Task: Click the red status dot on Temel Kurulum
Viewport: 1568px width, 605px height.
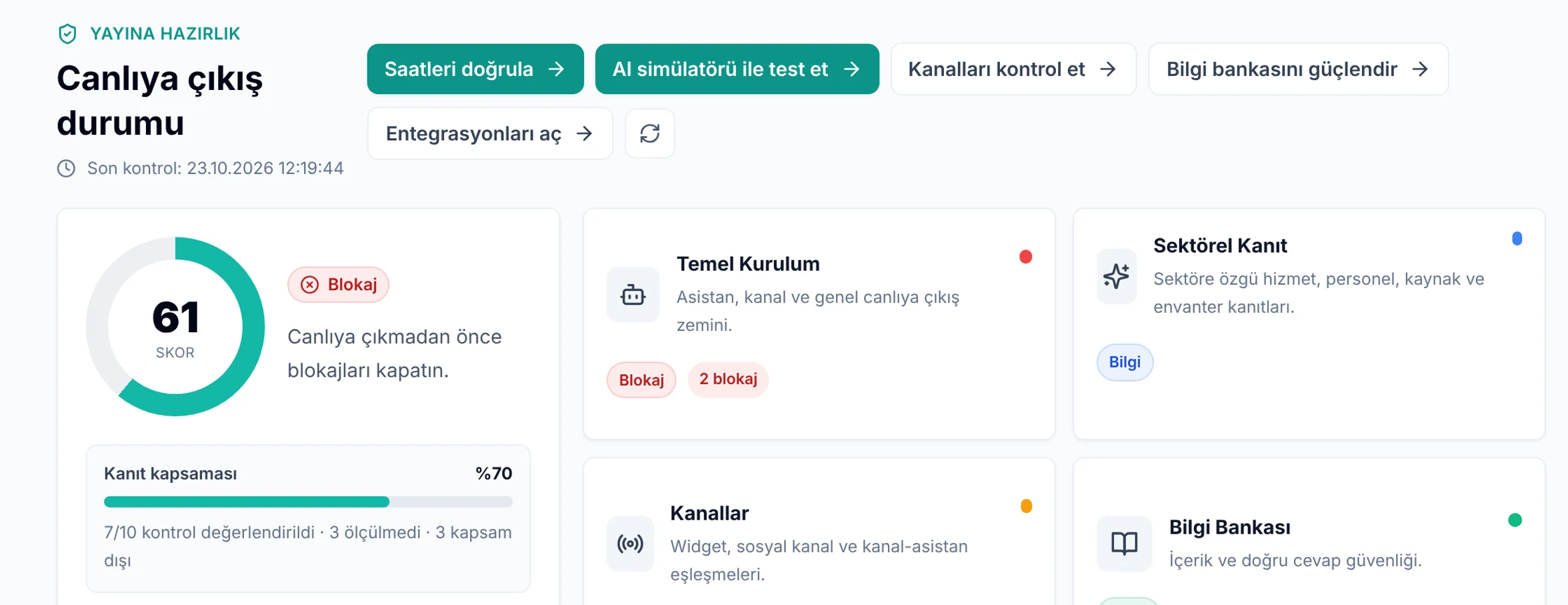Action: pos(1025,257)
